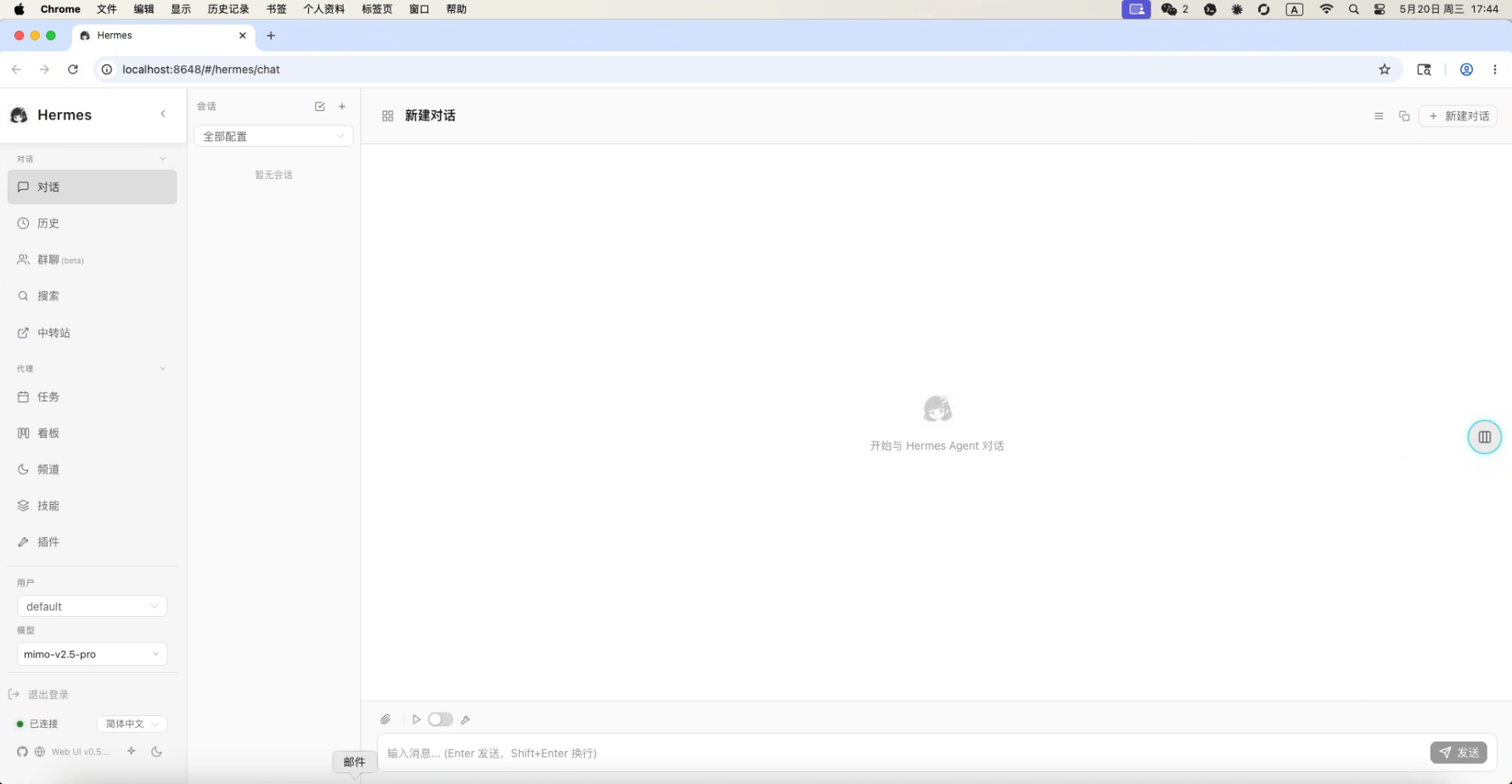The height and width of the screenshot is (784, 1512).
Task: Open the 文件 menu in the menu bar
Action: pos(107,9)
